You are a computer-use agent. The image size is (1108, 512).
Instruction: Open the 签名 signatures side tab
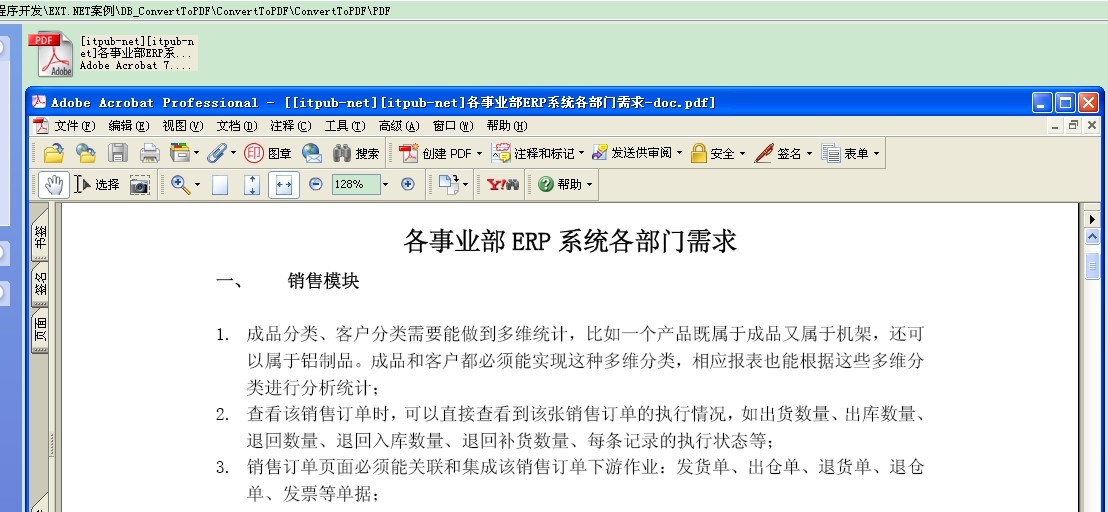click(x=40, y=284)
